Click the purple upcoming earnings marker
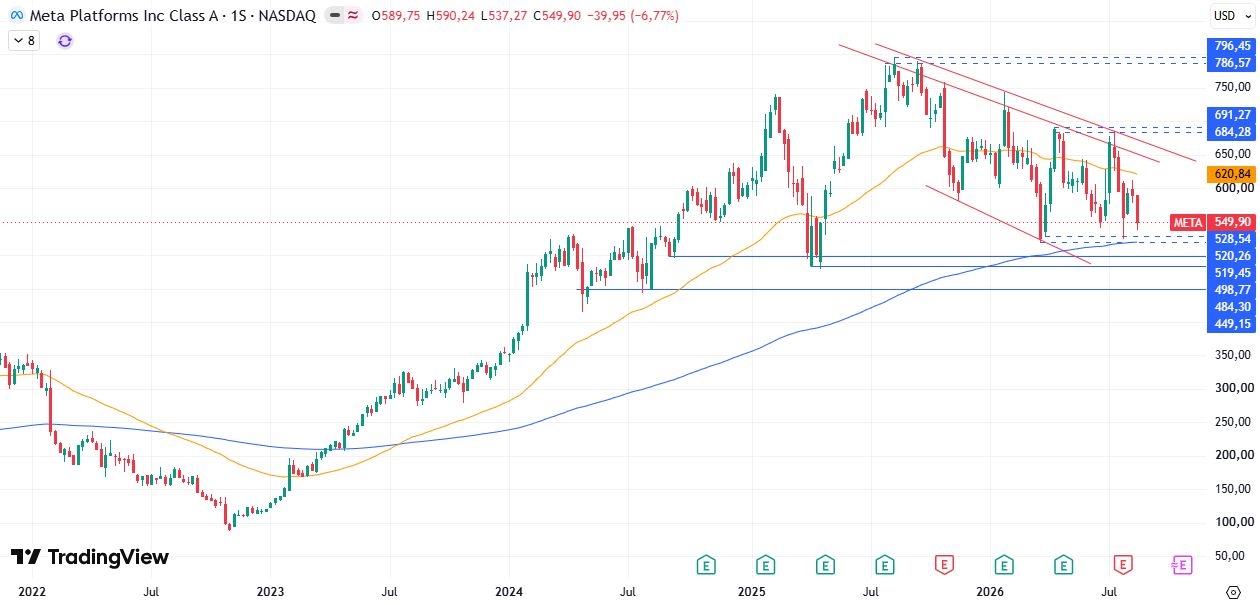The width and height of the screenshot is (1260, 605). tap(1182, 565)
